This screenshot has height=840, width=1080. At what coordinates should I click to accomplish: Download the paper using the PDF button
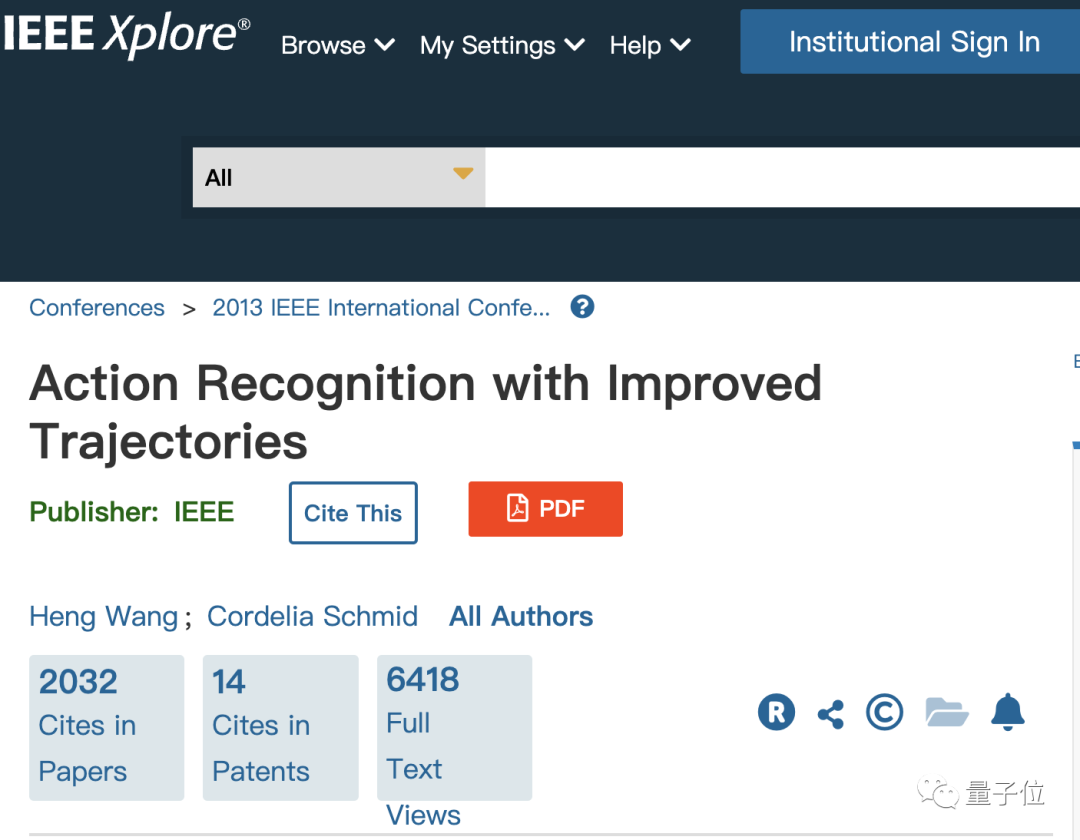point(545,509)
